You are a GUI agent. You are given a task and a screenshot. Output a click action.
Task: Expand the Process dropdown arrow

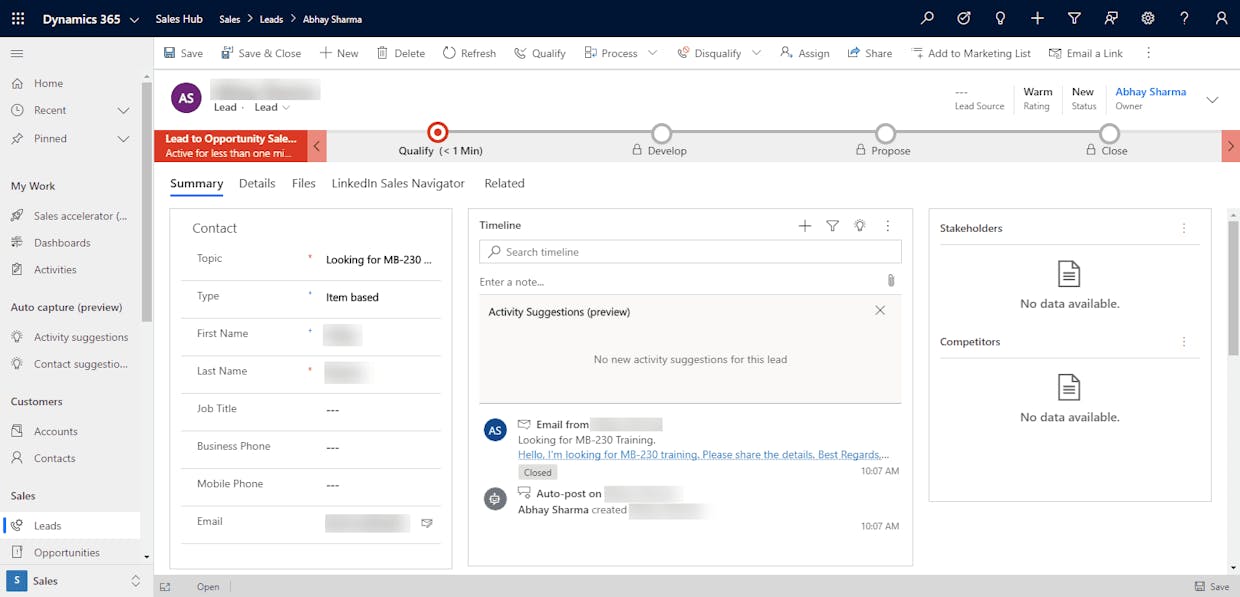pyautogui.click(x=653, y=53)
